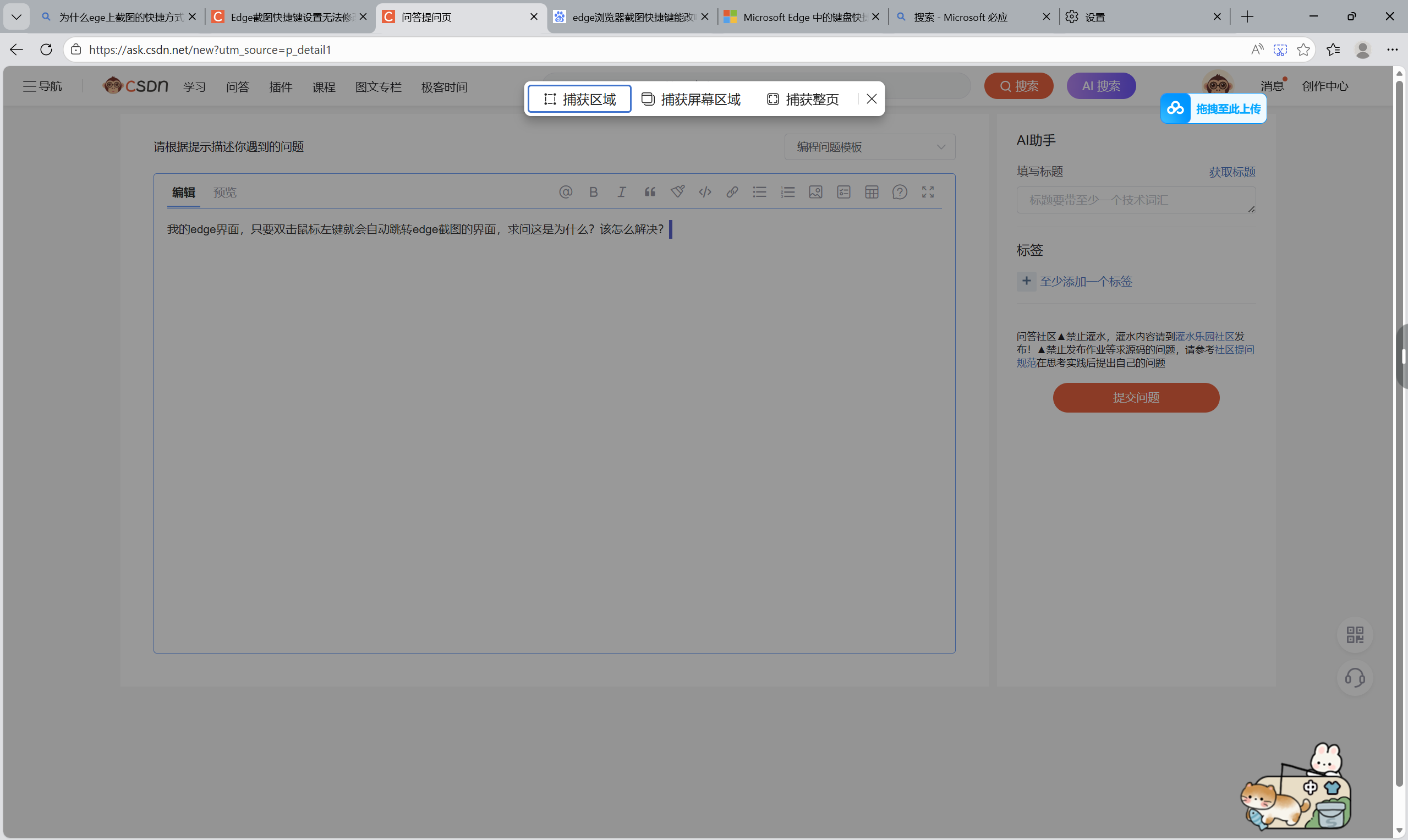Insert a table in the editor

[x=872, y=192]
